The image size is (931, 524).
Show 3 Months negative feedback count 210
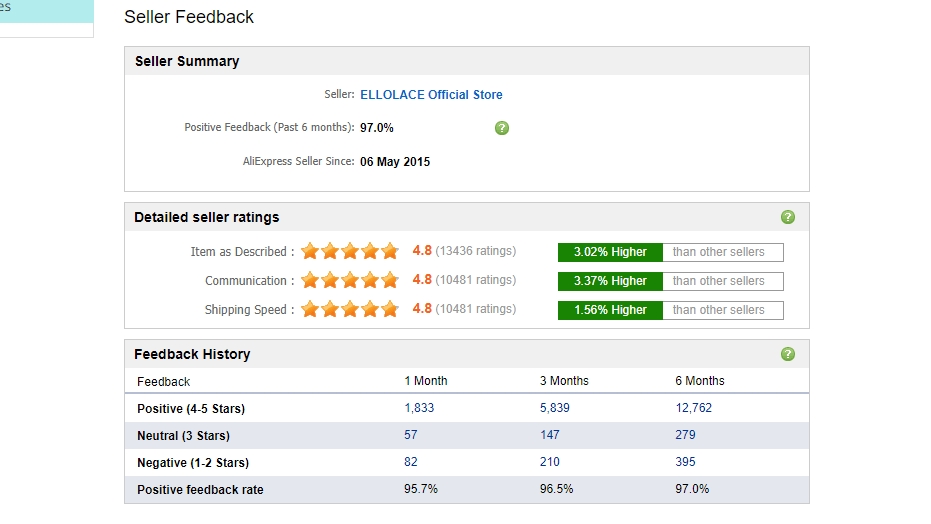point(549,462)
